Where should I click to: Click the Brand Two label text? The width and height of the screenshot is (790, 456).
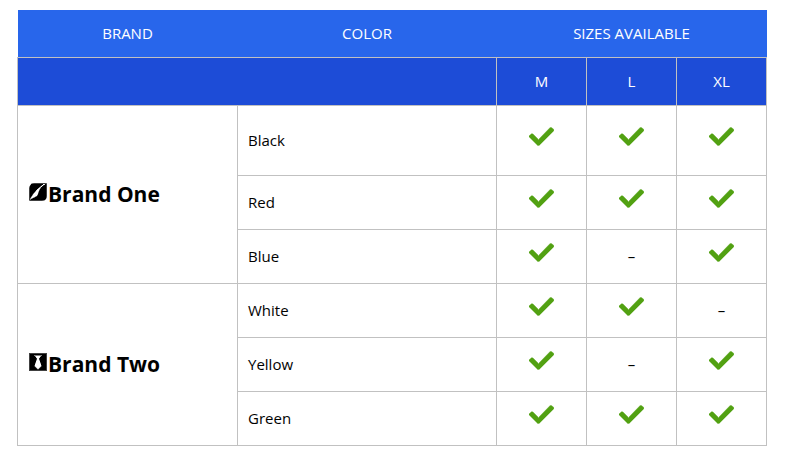coord(104,364)
